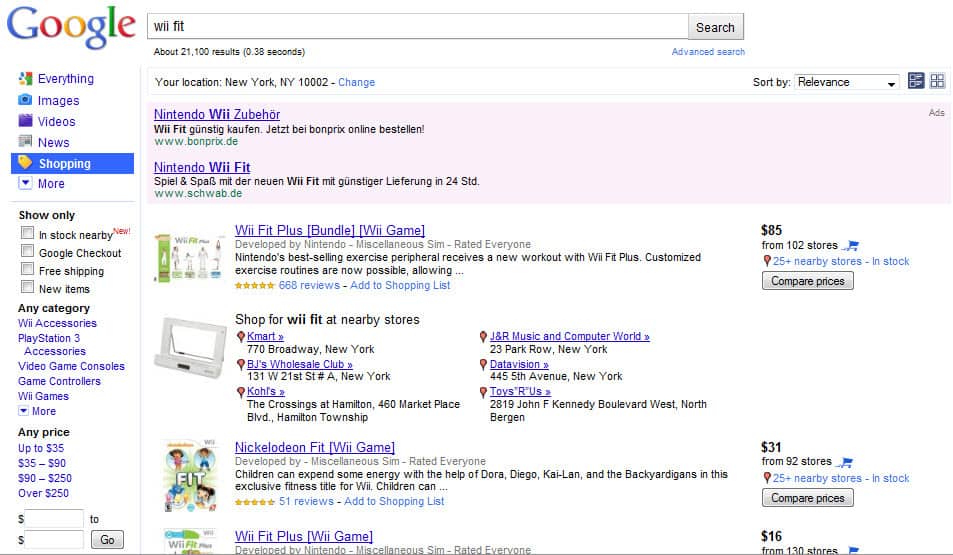Compare prices for Nickelodeon Fit
This screenshot has width=953, height=555.
pos(808,498)
